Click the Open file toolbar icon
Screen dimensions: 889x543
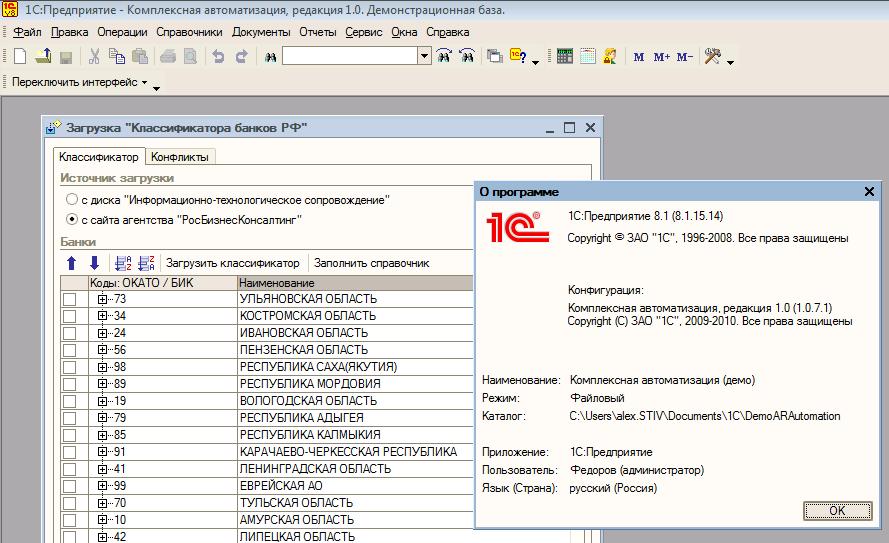coord(43,56)
